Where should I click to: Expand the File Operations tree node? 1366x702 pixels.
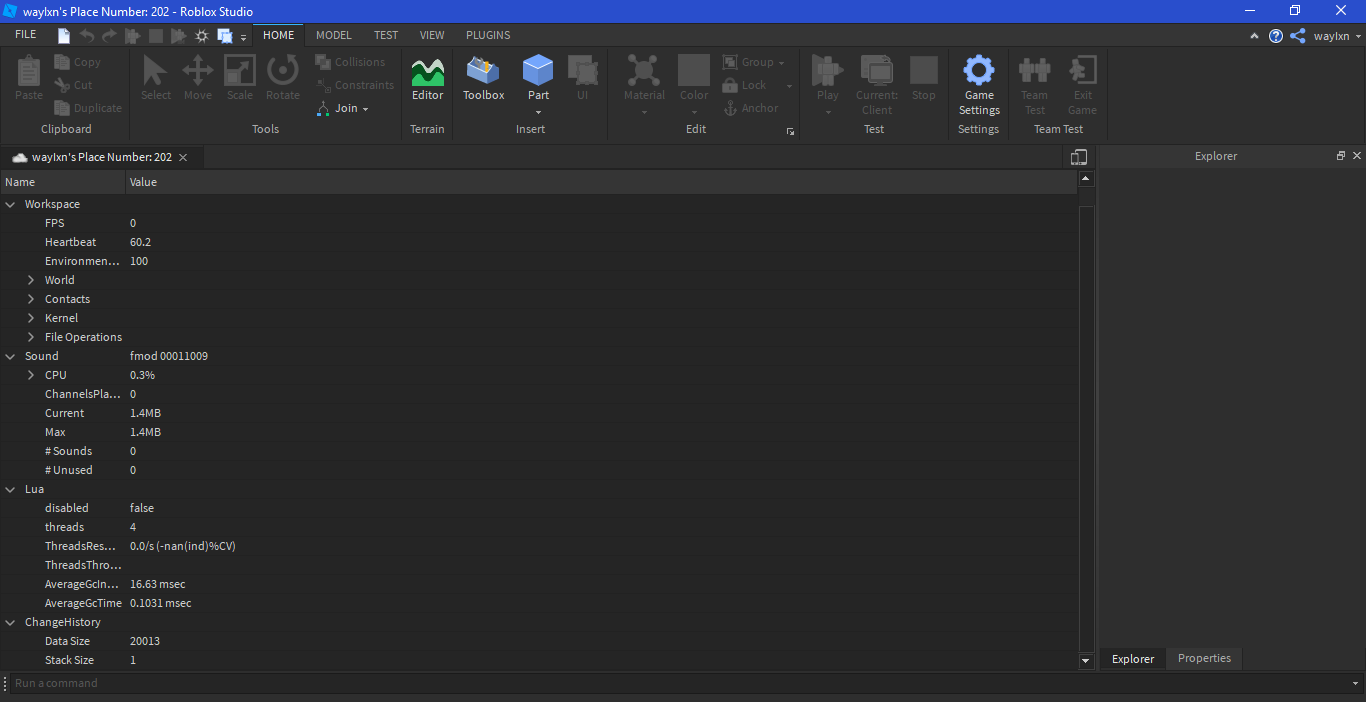[x=31, y=337]
